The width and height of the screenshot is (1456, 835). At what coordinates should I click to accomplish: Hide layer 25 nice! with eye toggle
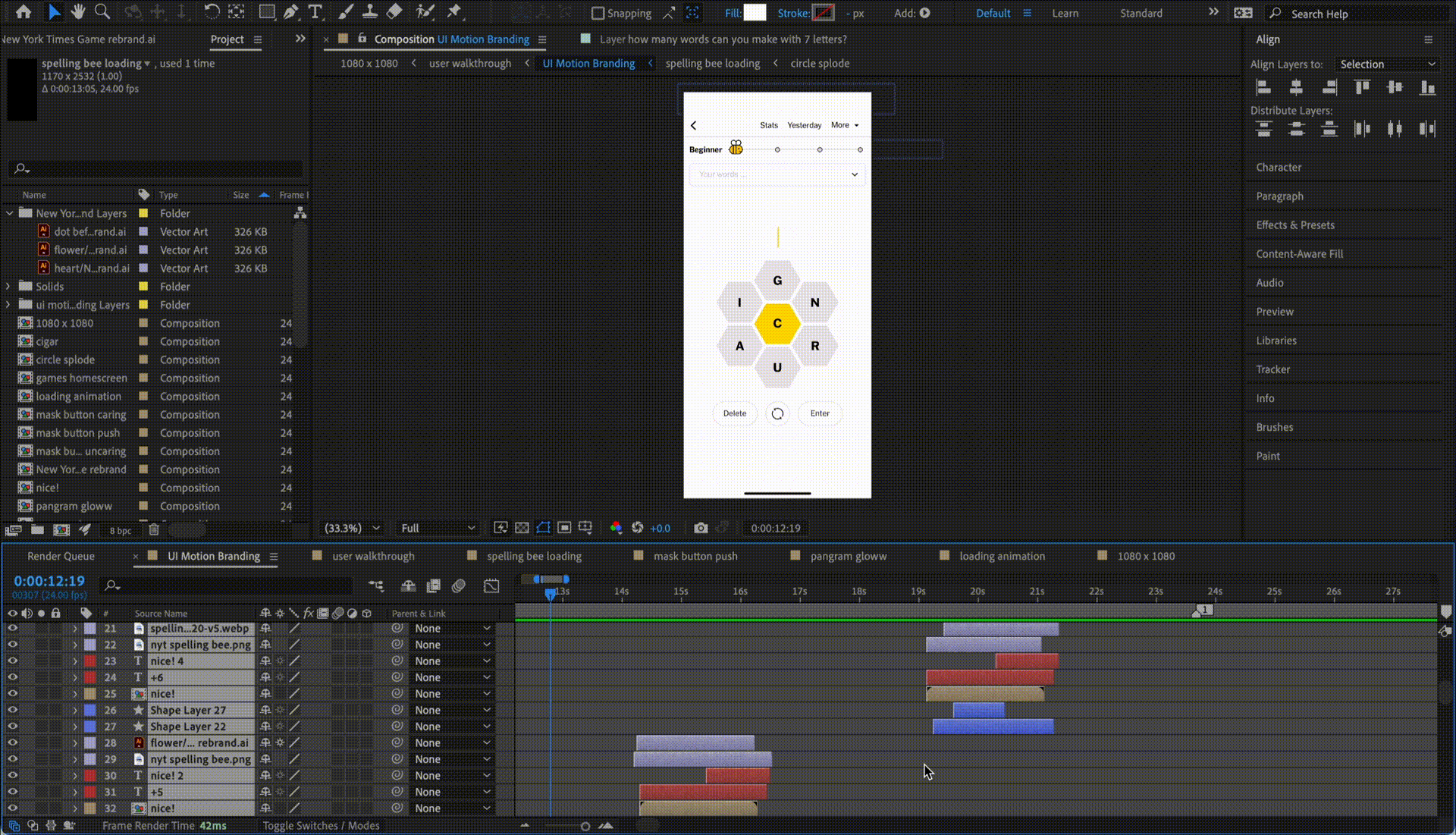(x=12, y=693)
